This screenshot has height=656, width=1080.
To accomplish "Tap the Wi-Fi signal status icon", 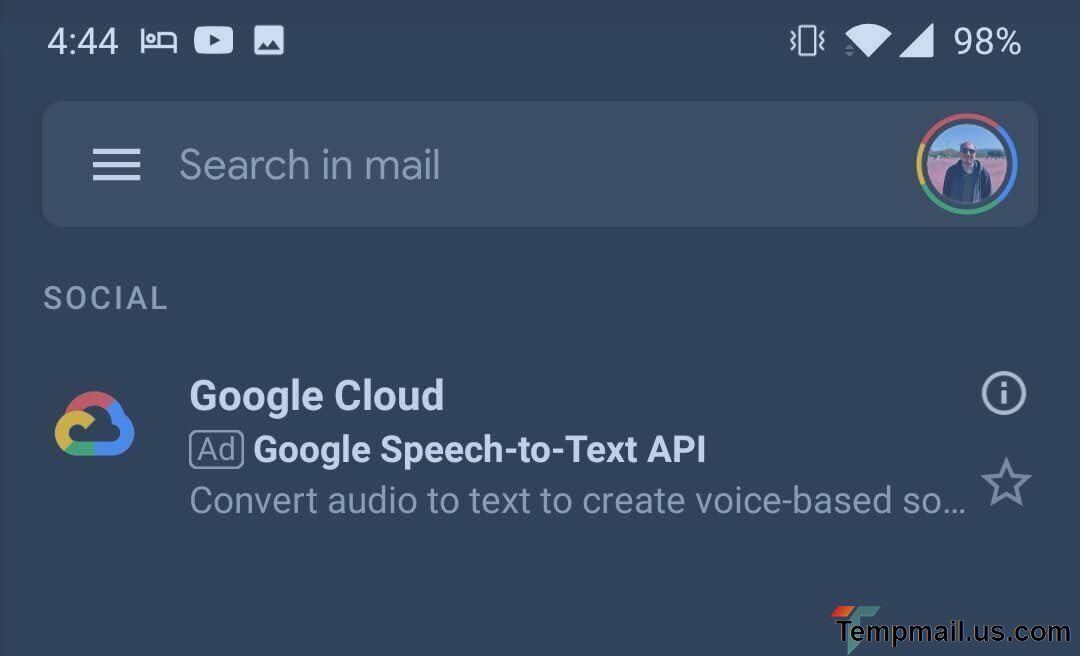I will pos(867,41).
